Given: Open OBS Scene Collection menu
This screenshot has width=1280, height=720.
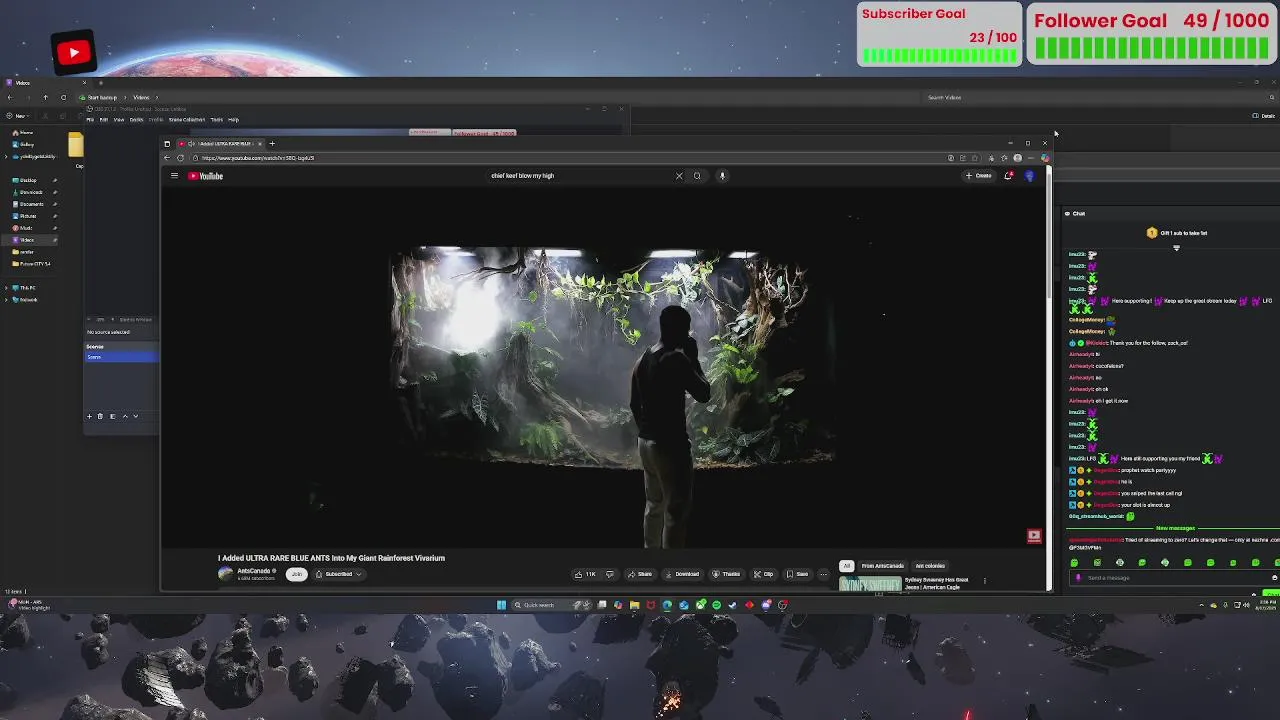Looking at the screenshot, I should click(186, 120).
